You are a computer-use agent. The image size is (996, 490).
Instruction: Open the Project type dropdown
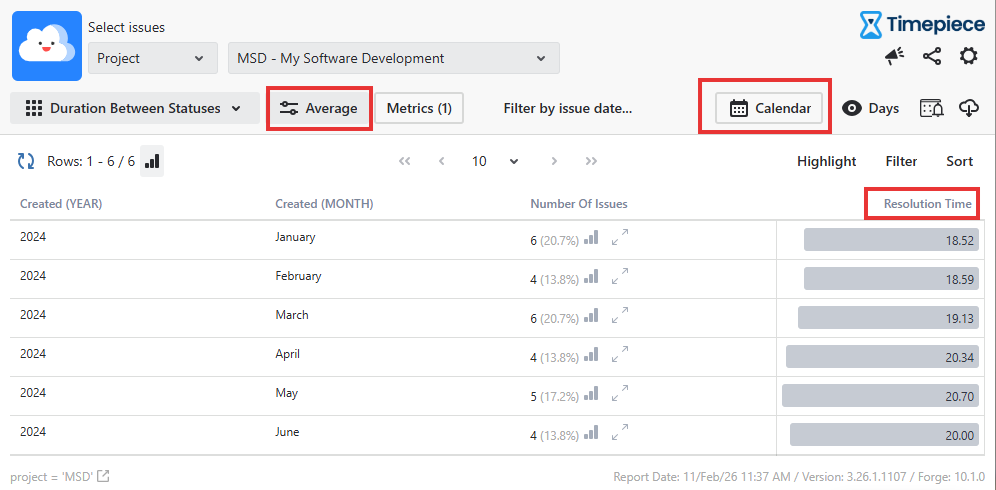coord(153,58)
